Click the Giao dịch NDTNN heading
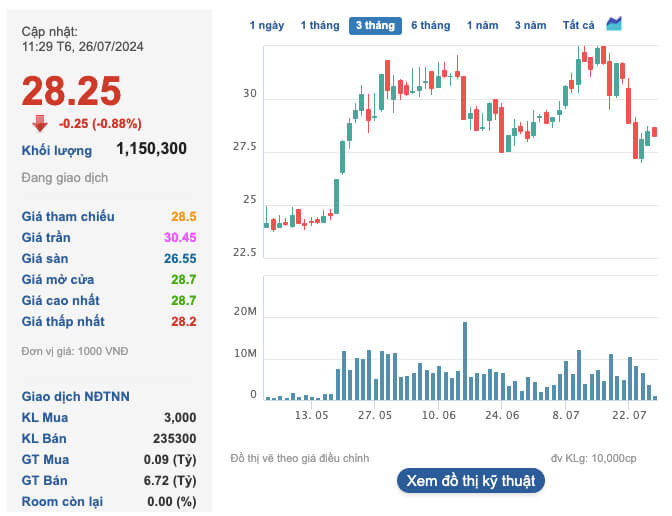This screenshot has height=516, width=672. coord(75,397)
